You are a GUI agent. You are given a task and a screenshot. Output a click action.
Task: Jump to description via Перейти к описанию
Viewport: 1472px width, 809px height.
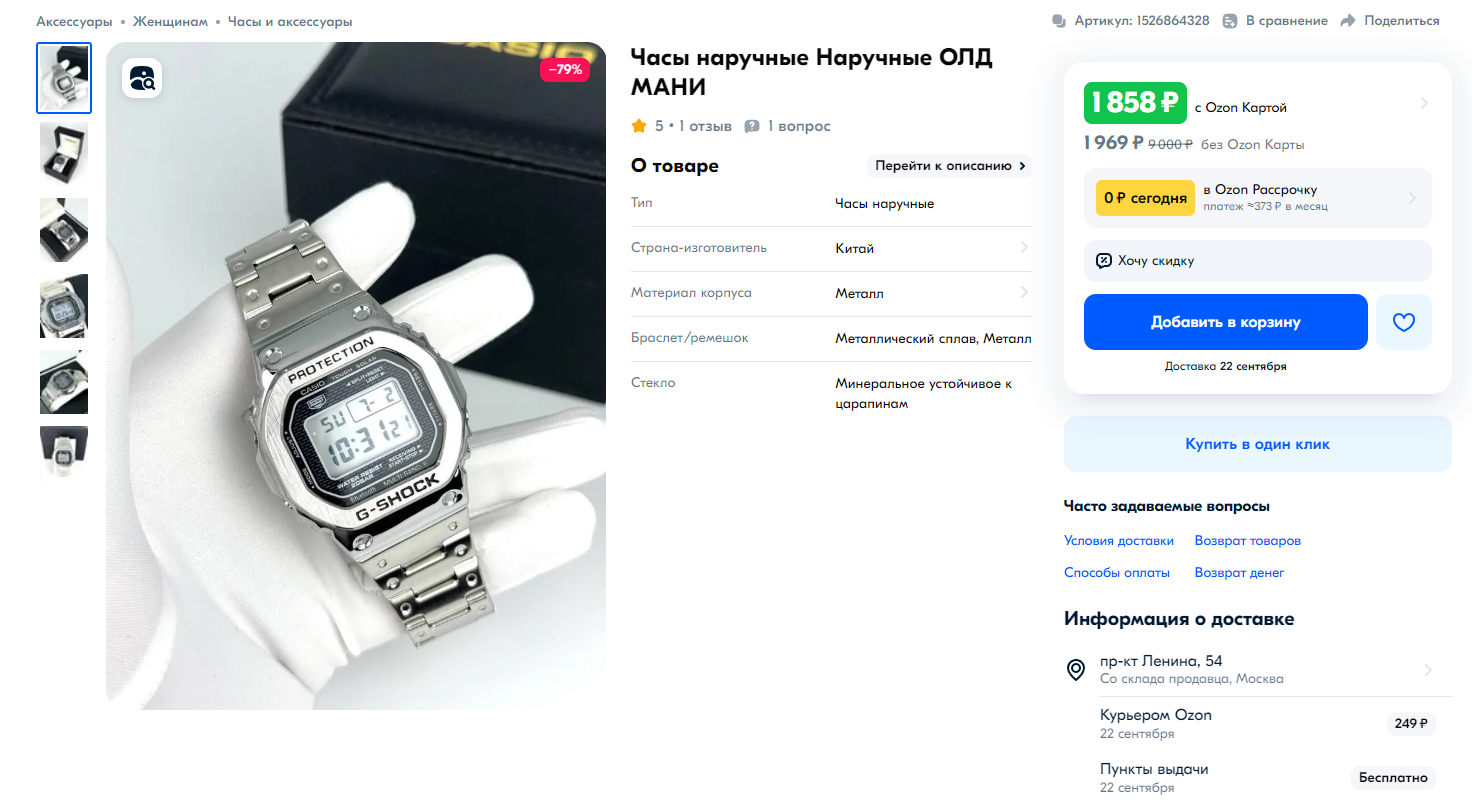(x=949, y=166)
